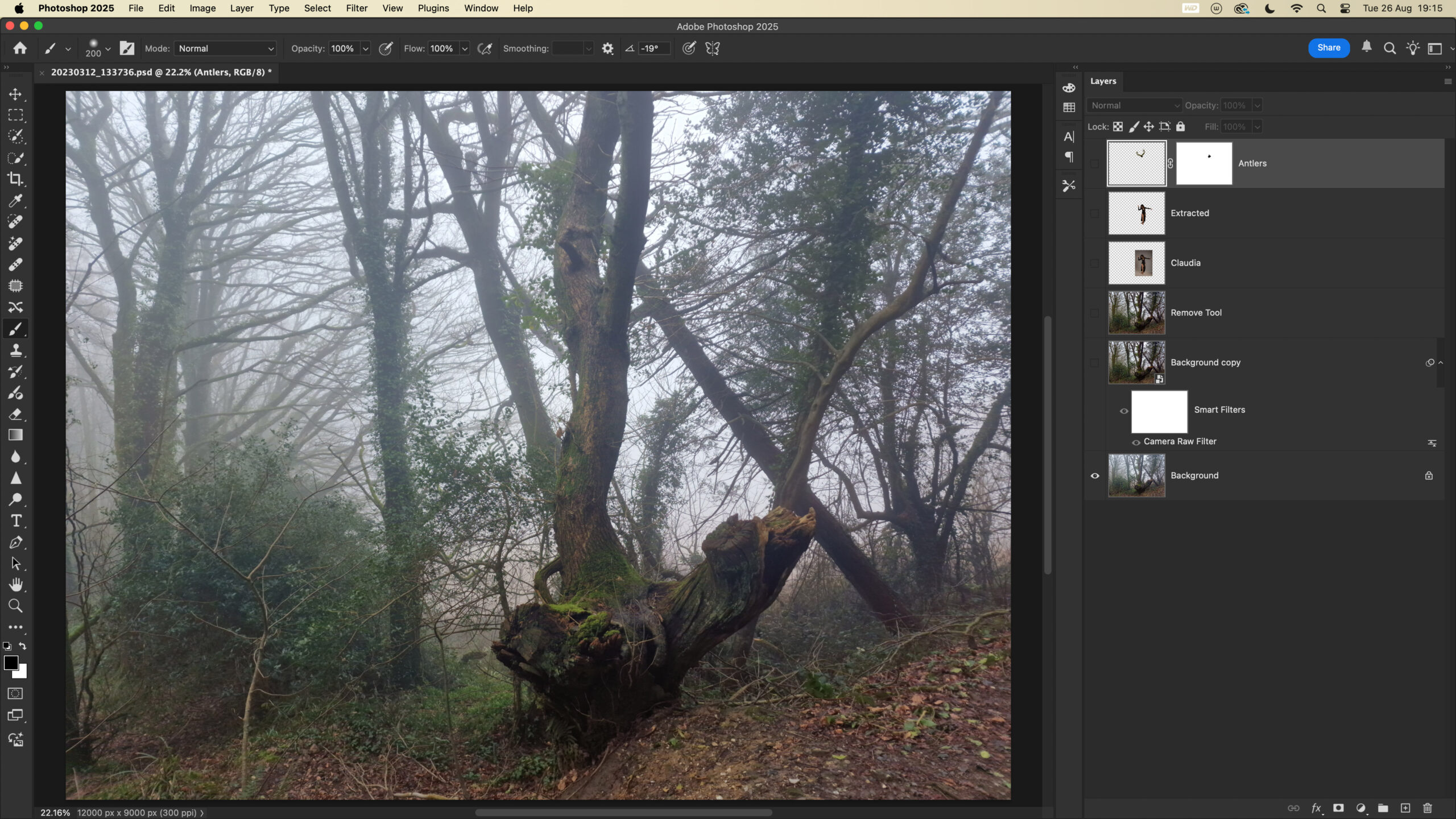Open the Filter menu
The width and height of the screenshot is (1456, 819).
[357, 8]
